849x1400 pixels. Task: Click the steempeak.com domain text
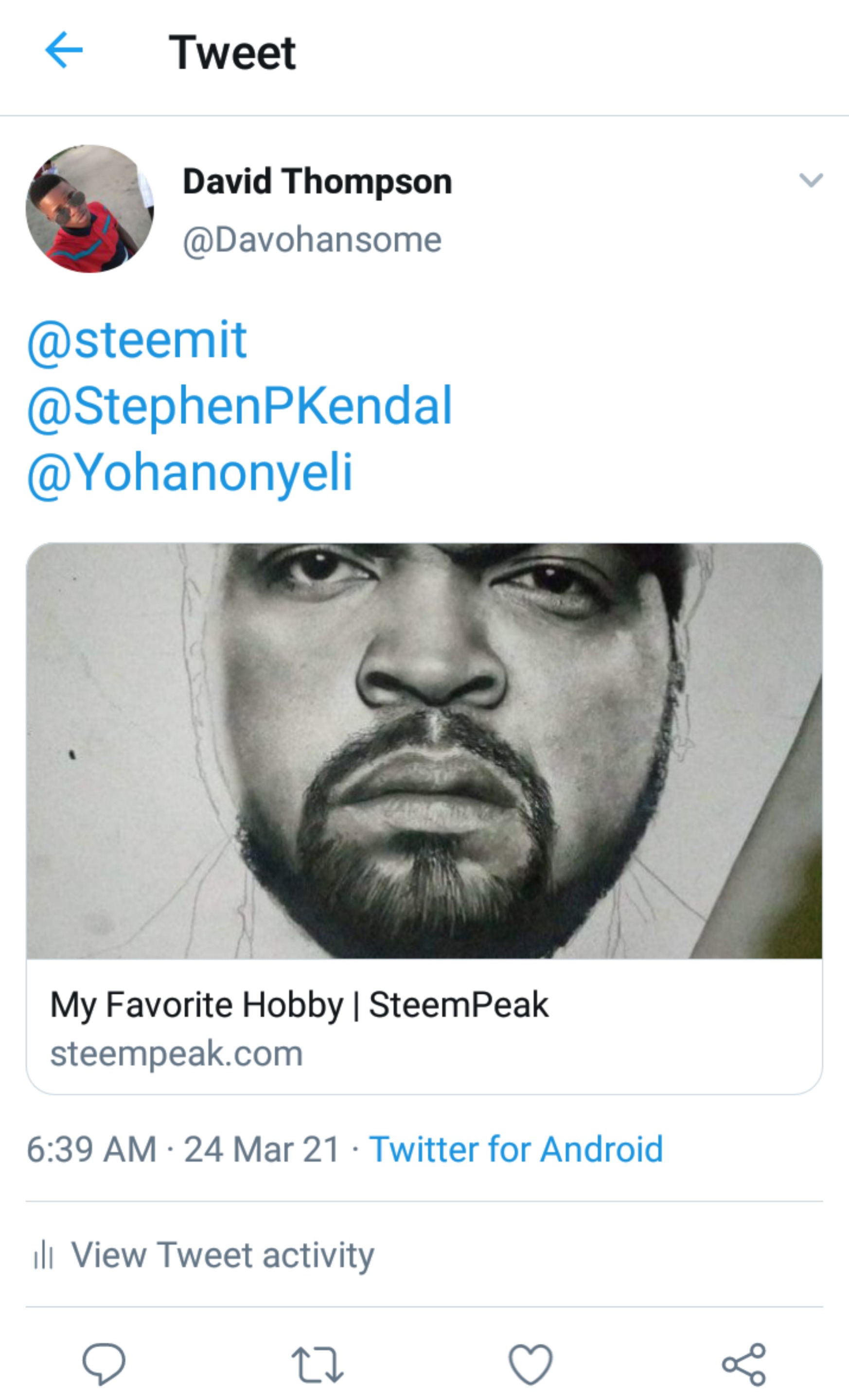[x=177, y=1053]
